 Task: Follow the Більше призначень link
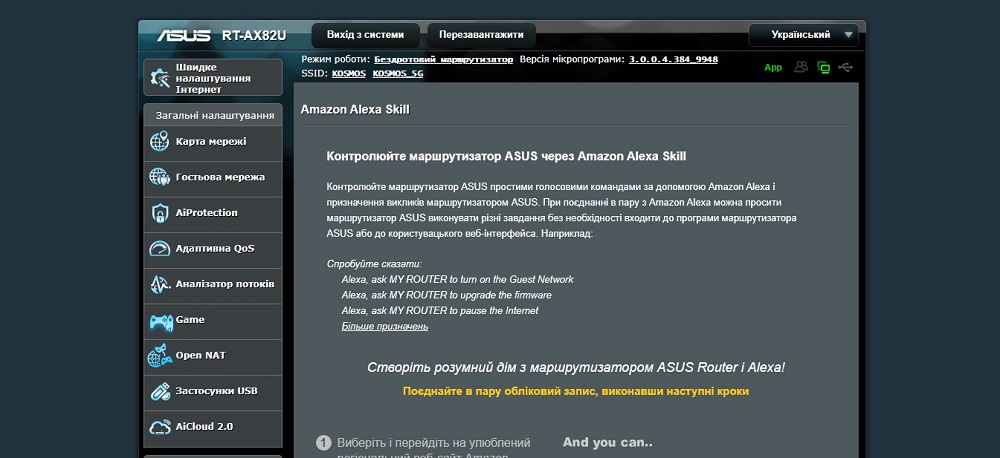click(385, 327)
